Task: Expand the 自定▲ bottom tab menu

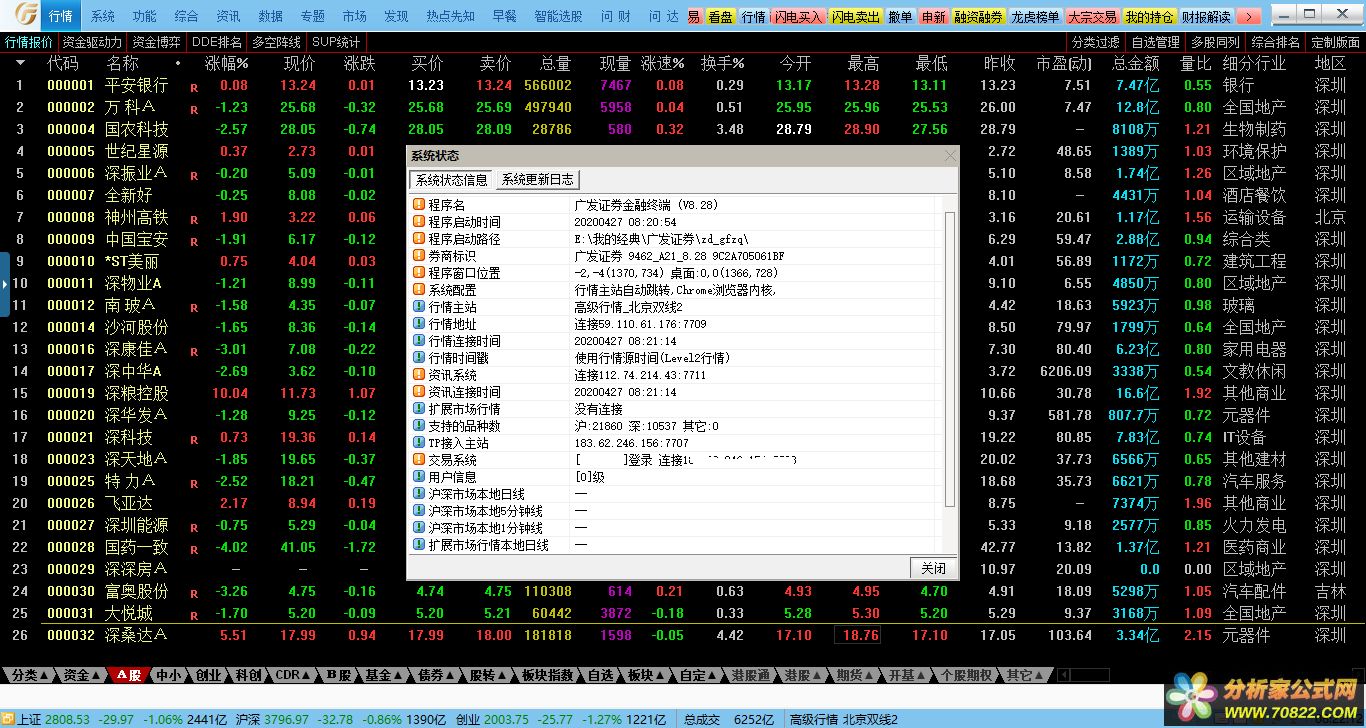Action: point(699,676)
